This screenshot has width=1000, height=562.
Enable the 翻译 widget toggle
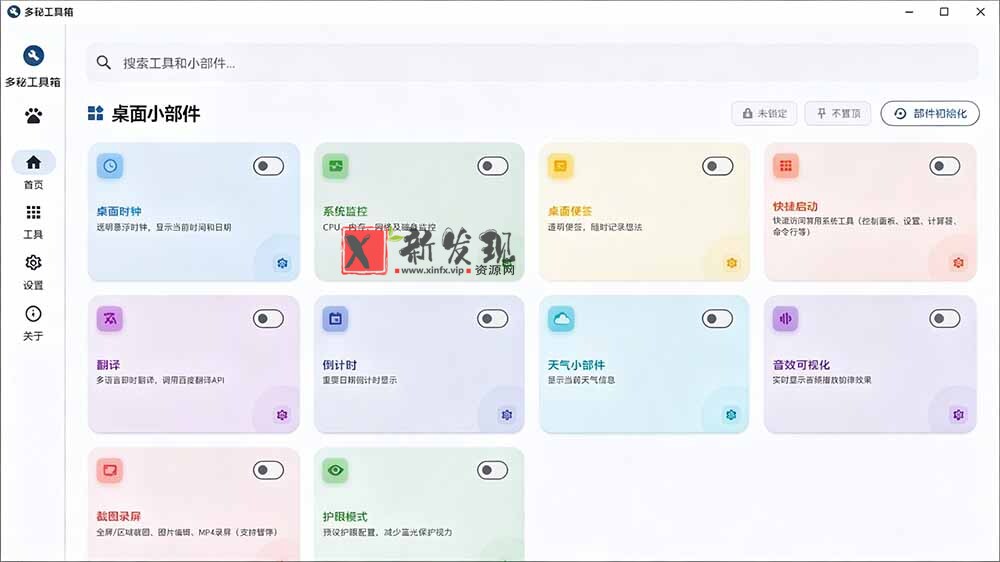coord(268,319)
